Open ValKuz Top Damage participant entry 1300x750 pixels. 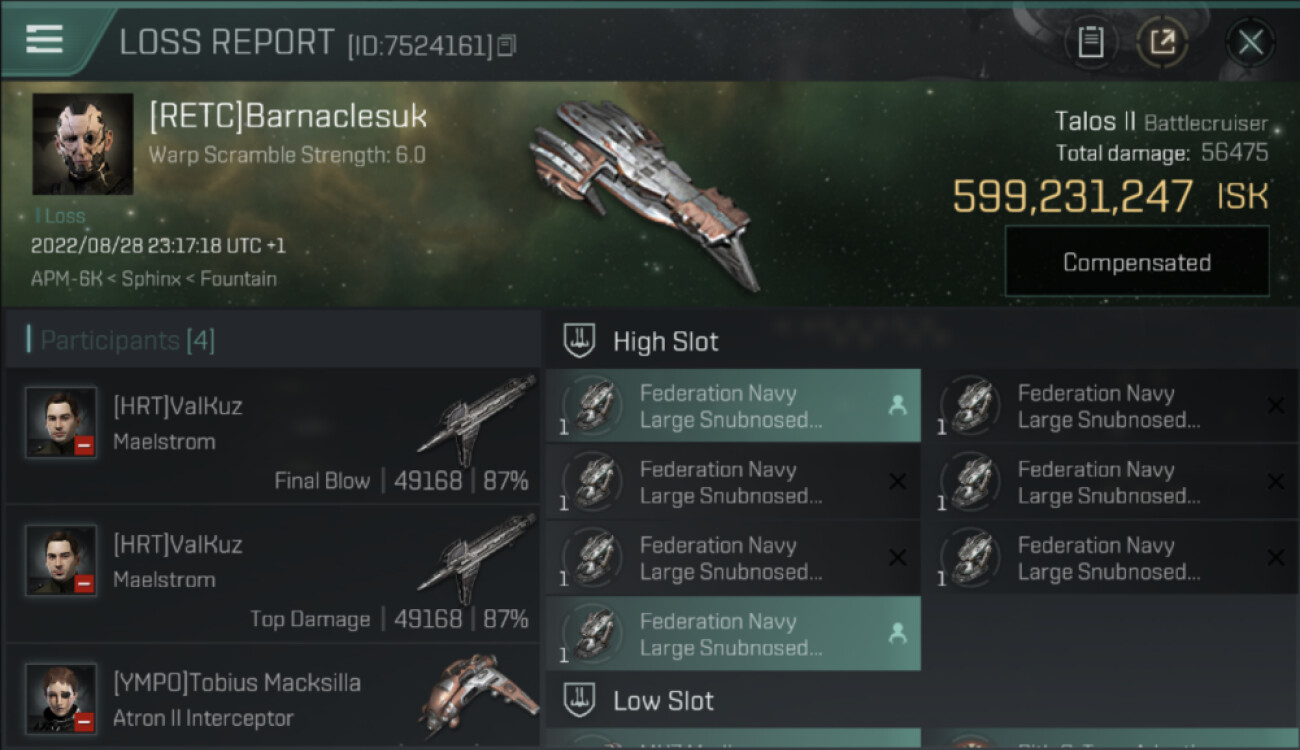point(272,574)
